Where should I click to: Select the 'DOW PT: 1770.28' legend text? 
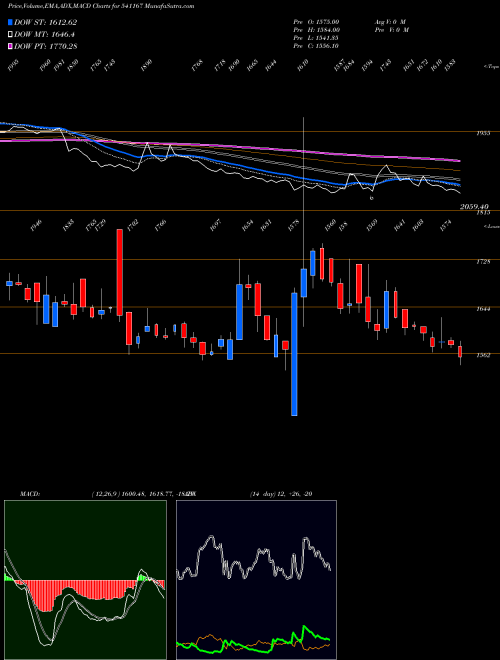(x=45, y=46)
